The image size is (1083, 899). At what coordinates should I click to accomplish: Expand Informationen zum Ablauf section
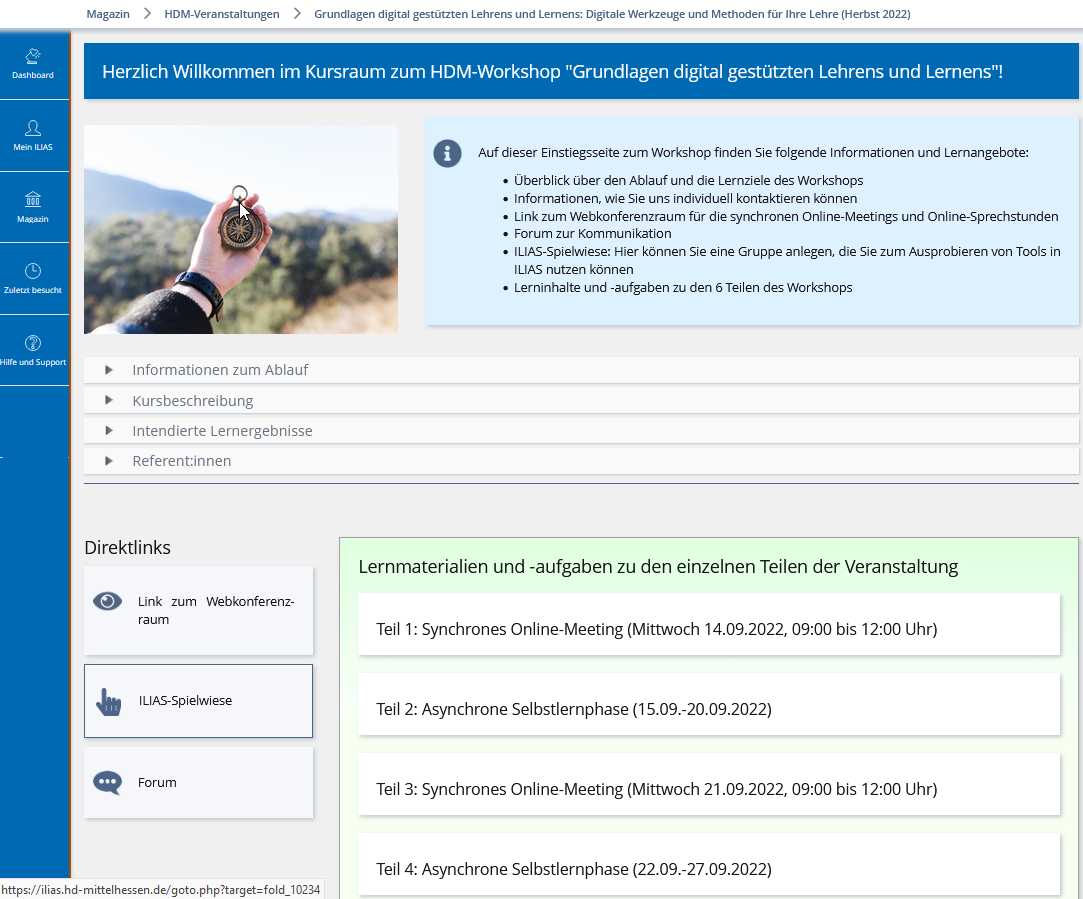point(220,370)
